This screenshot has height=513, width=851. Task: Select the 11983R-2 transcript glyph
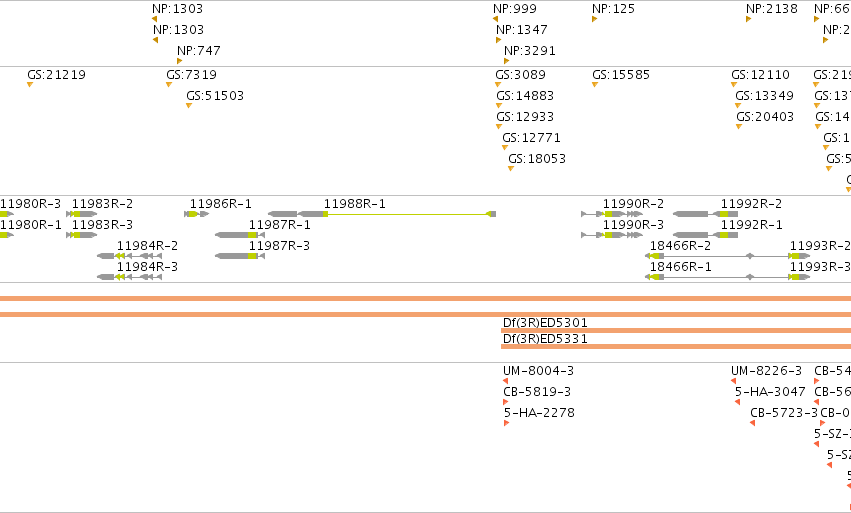click(81, 214)
